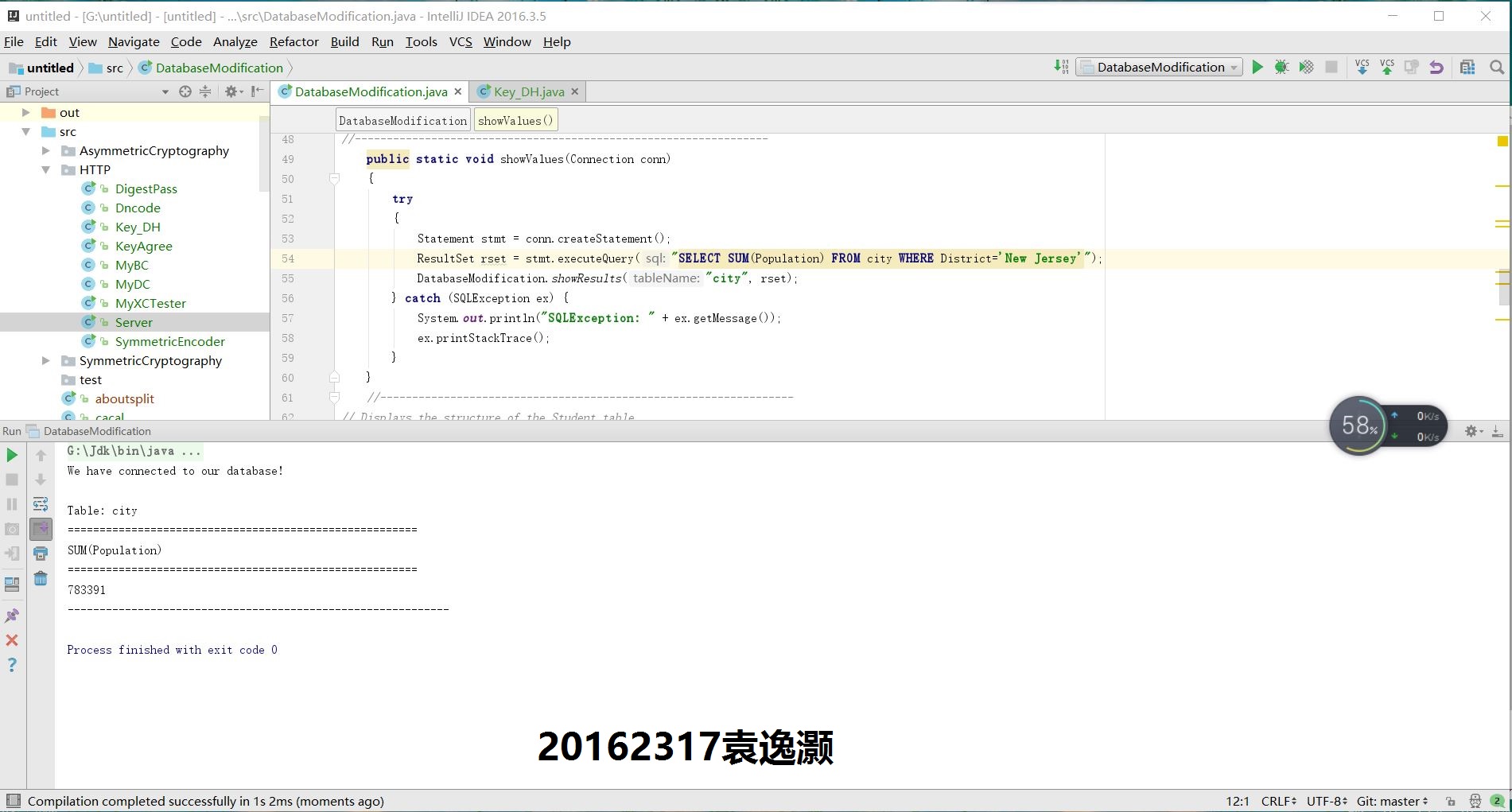This screenshot has height=812, width=1512.
Task: Open notifications event log icon with badge 2
Action: tap(1498, 801)
